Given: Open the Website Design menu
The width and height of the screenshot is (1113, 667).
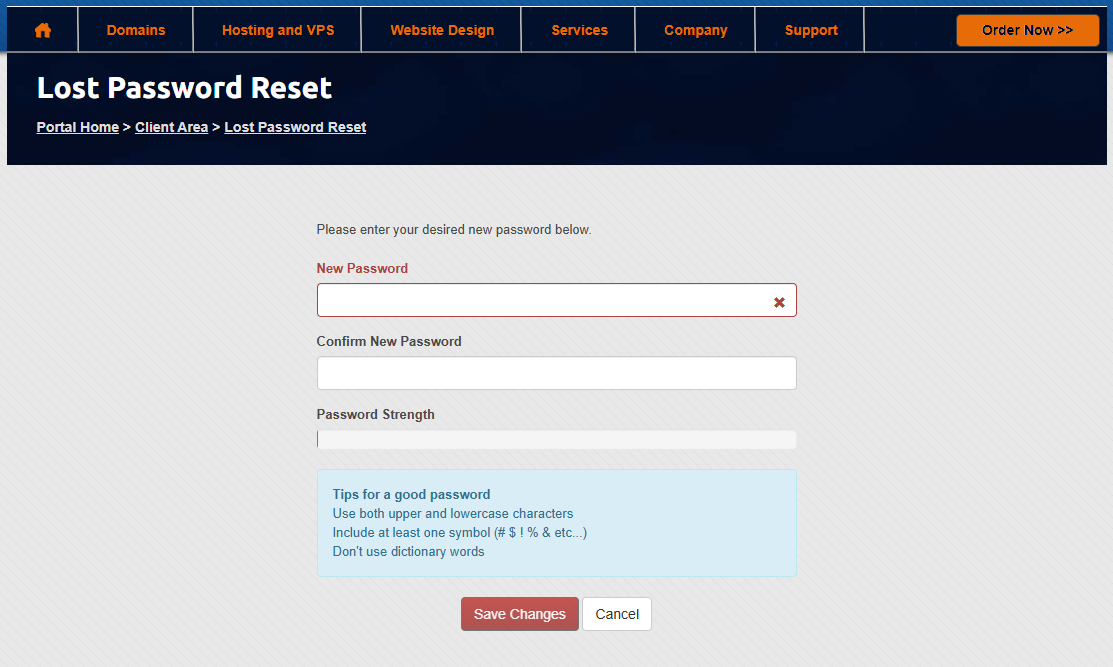Looking at the screenshot, I should point(442,30).
